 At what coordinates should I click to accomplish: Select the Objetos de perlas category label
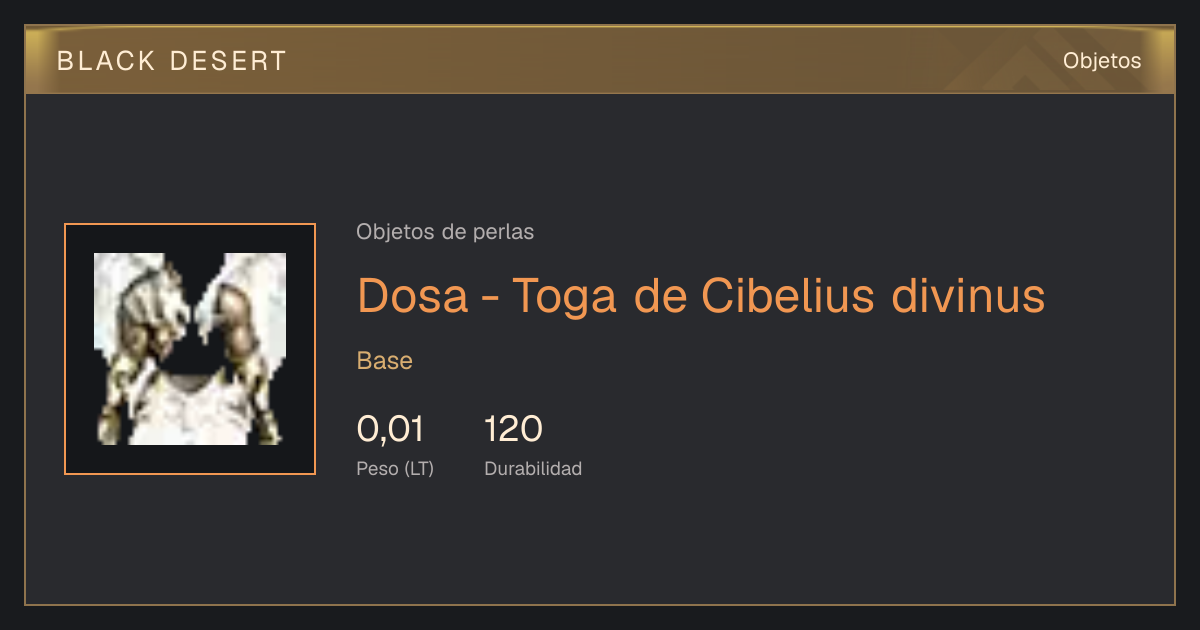[445, 232]
